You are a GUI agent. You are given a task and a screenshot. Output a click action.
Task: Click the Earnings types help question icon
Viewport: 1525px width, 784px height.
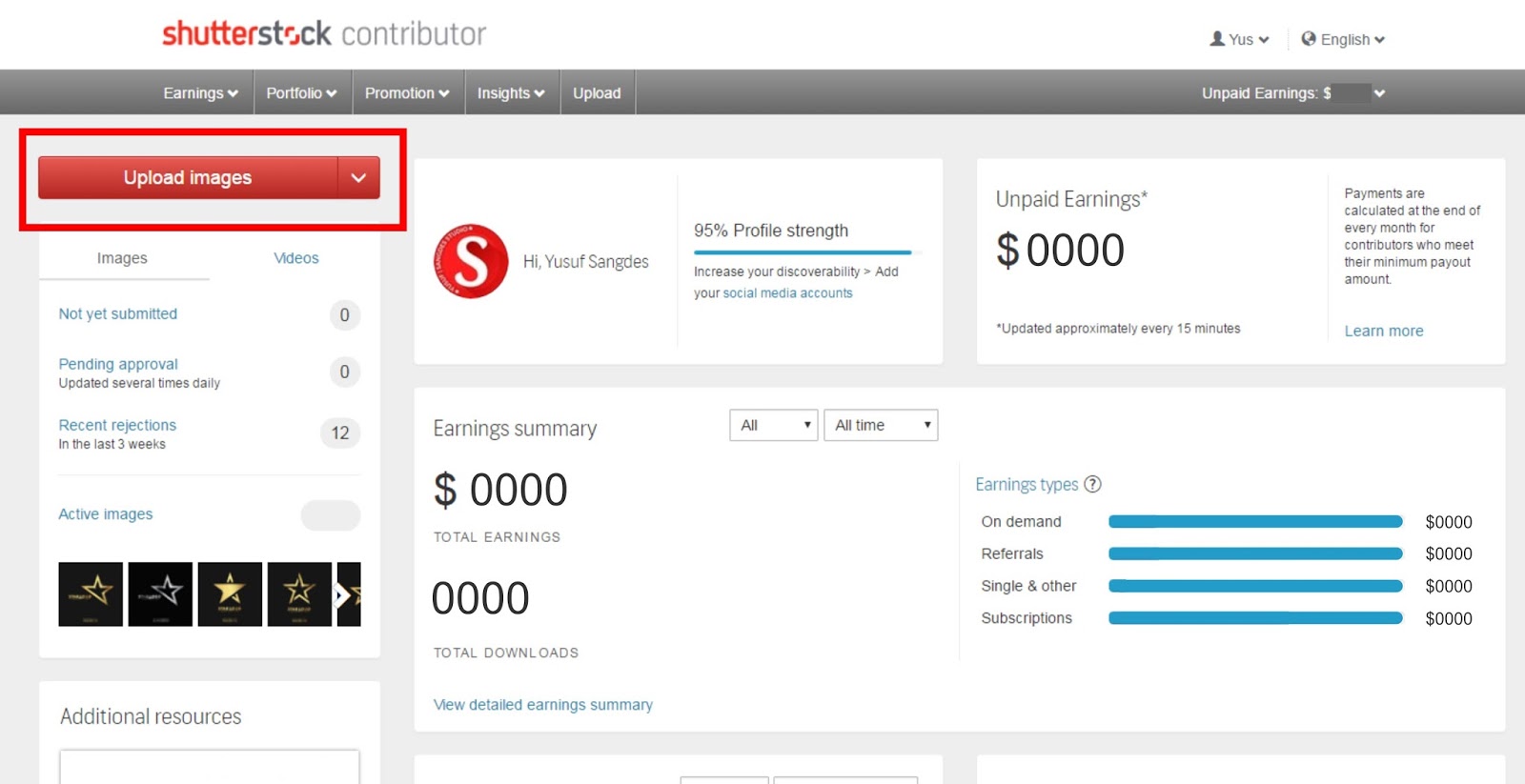(x=1092, y=484)
